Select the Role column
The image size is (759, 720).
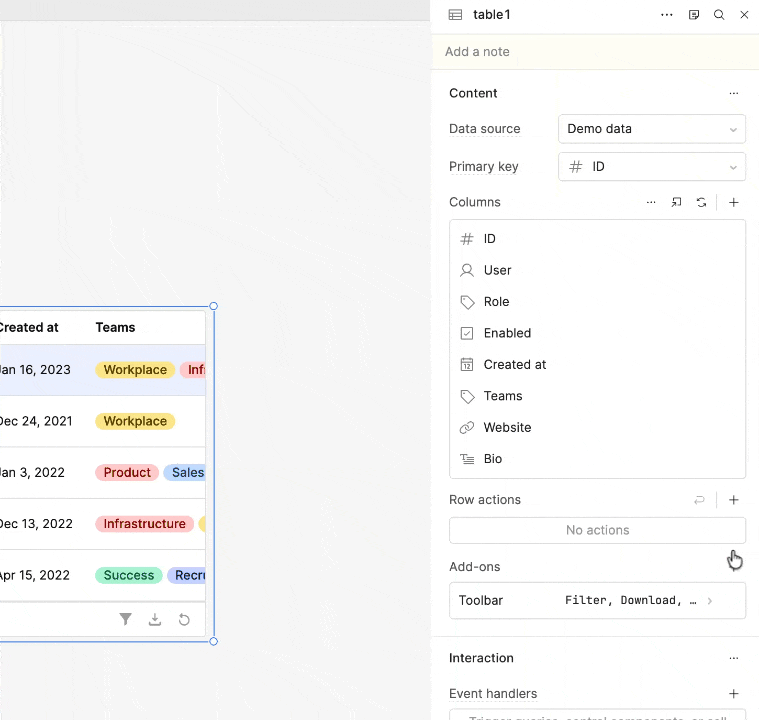[x=597, y=302]
